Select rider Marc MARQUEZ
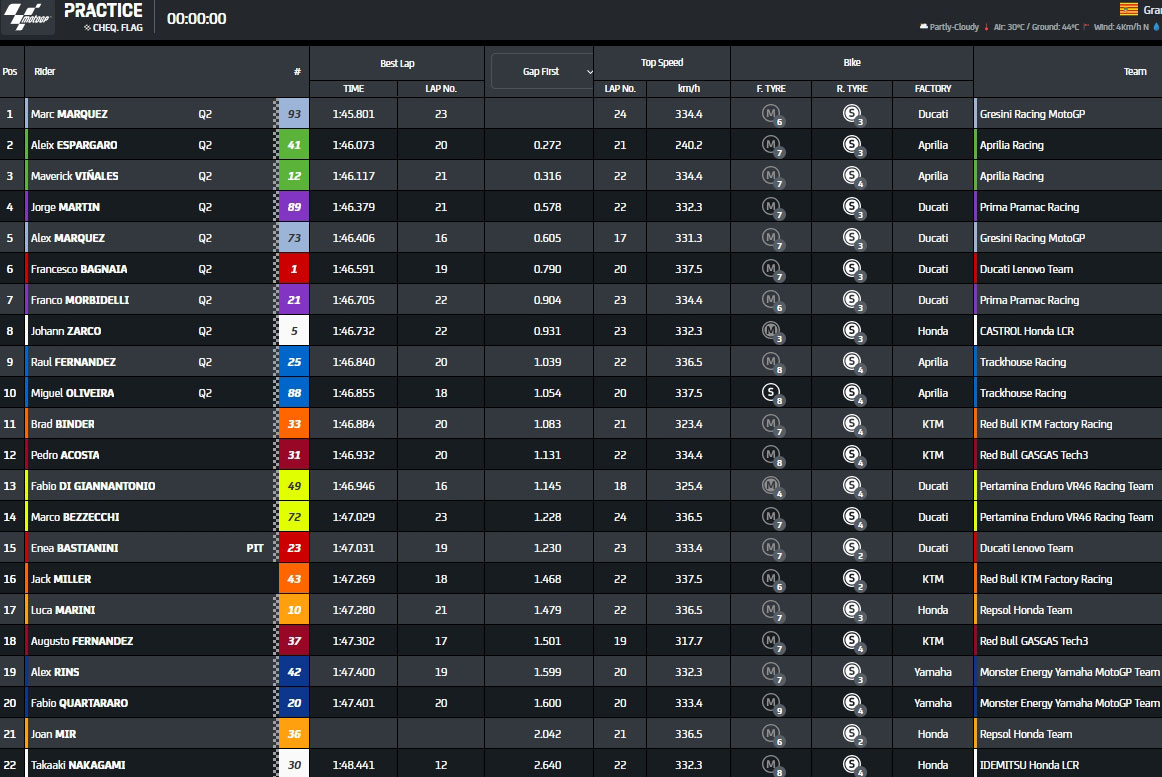This screenshot has width=1162, height=777. pos(70,114)
